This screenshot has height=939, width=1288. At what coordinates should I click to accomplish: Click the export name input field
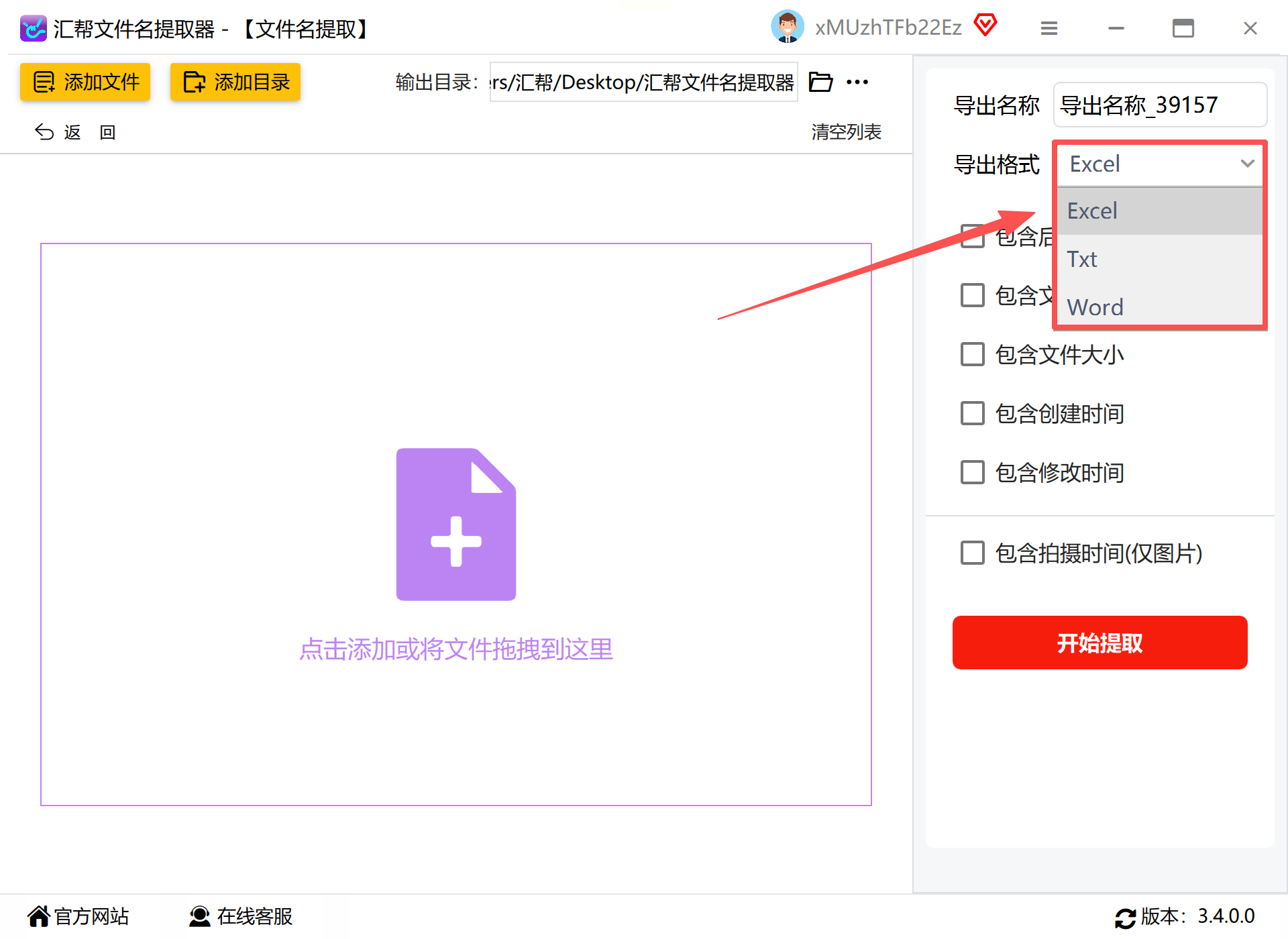(1159, 105)
